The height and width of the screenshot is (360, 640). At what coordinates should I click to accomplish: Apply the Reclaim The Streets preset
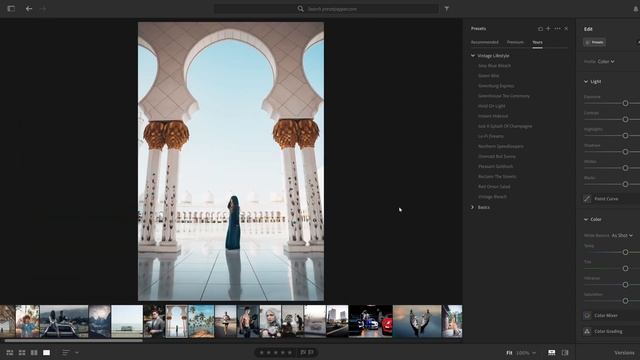coord(497,177)
